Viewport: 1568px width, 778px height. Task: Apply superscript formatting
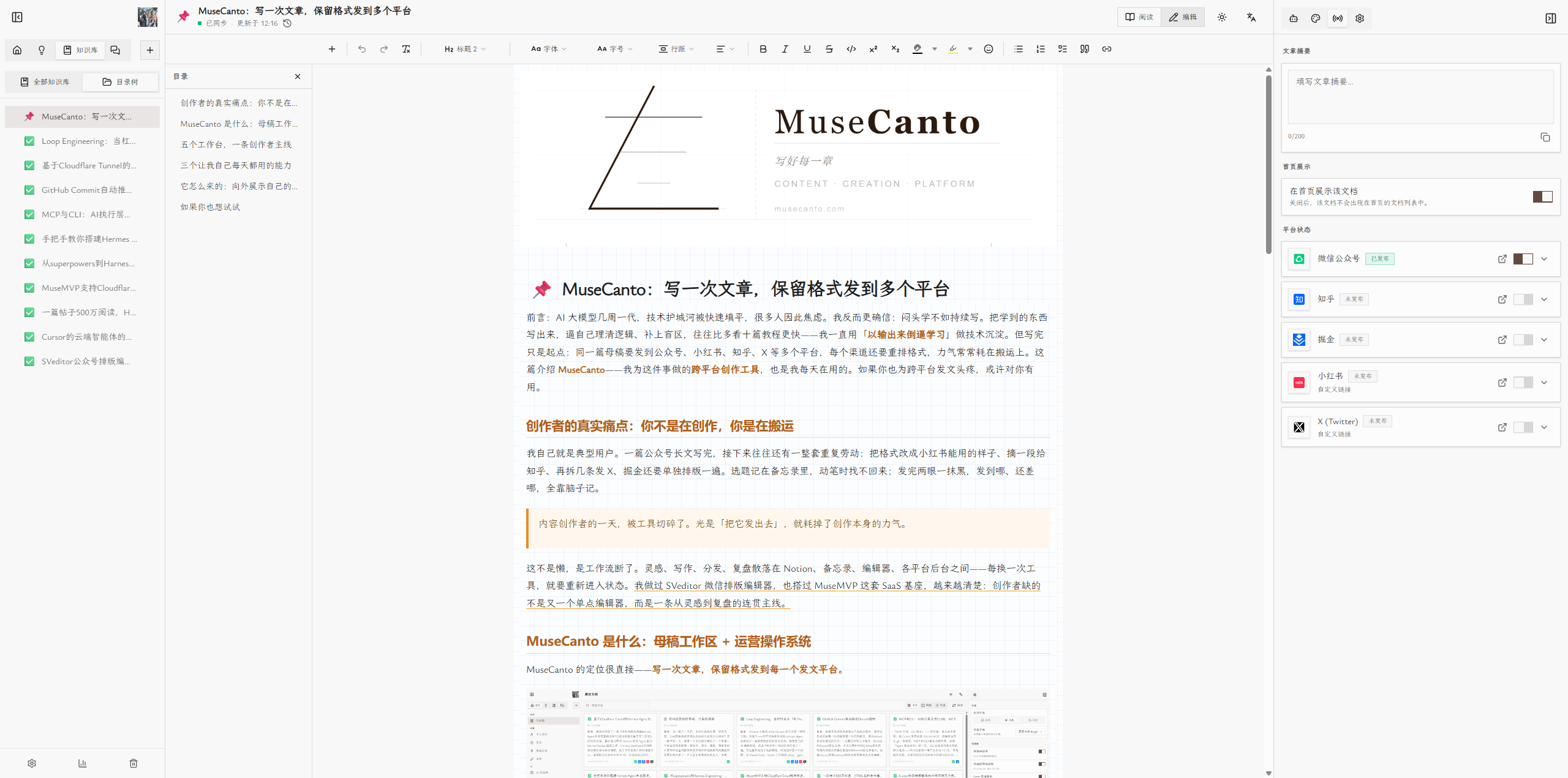coord(873,49)
